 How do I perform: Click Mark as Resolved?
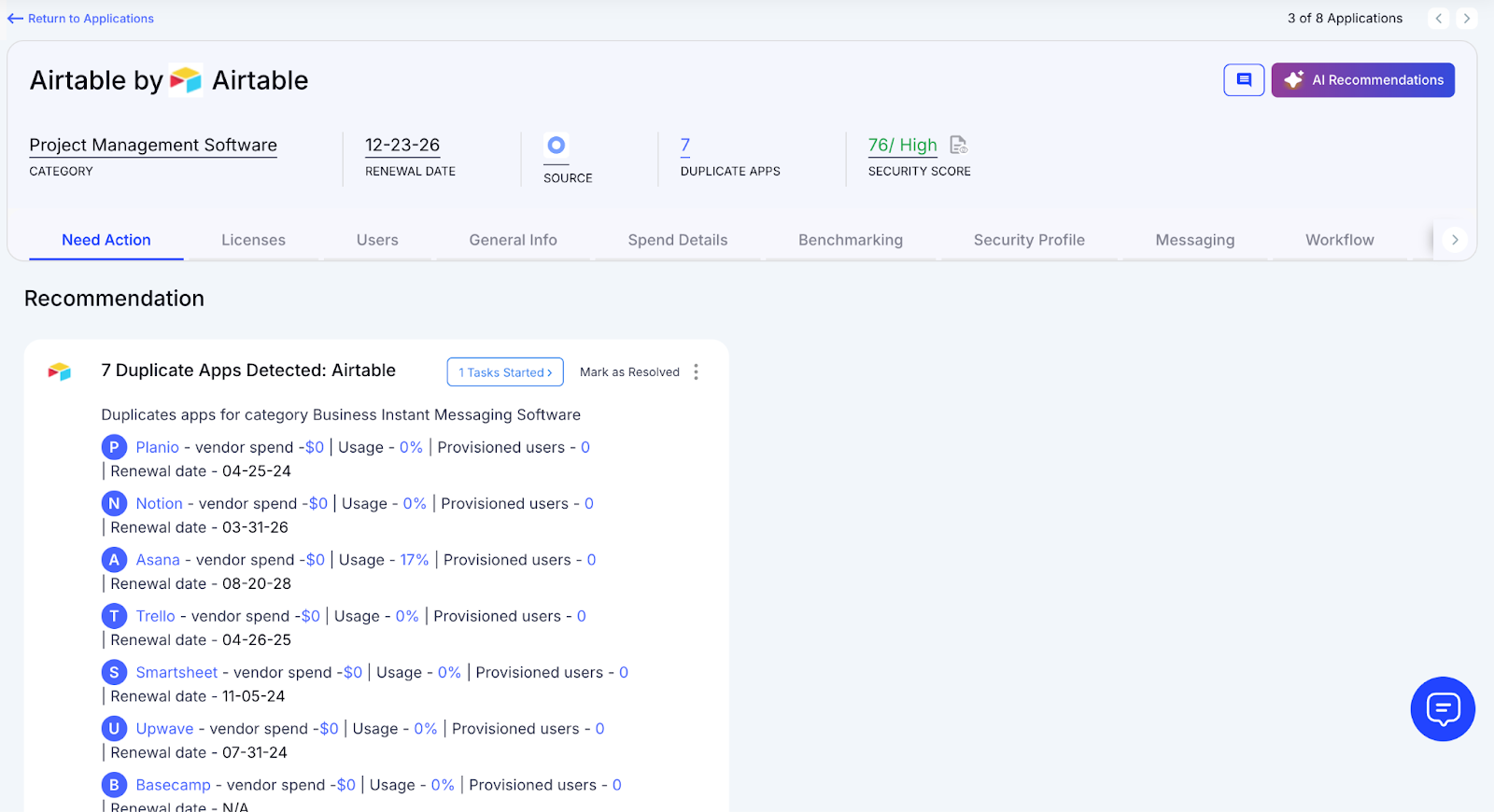(x=629, y=372)
